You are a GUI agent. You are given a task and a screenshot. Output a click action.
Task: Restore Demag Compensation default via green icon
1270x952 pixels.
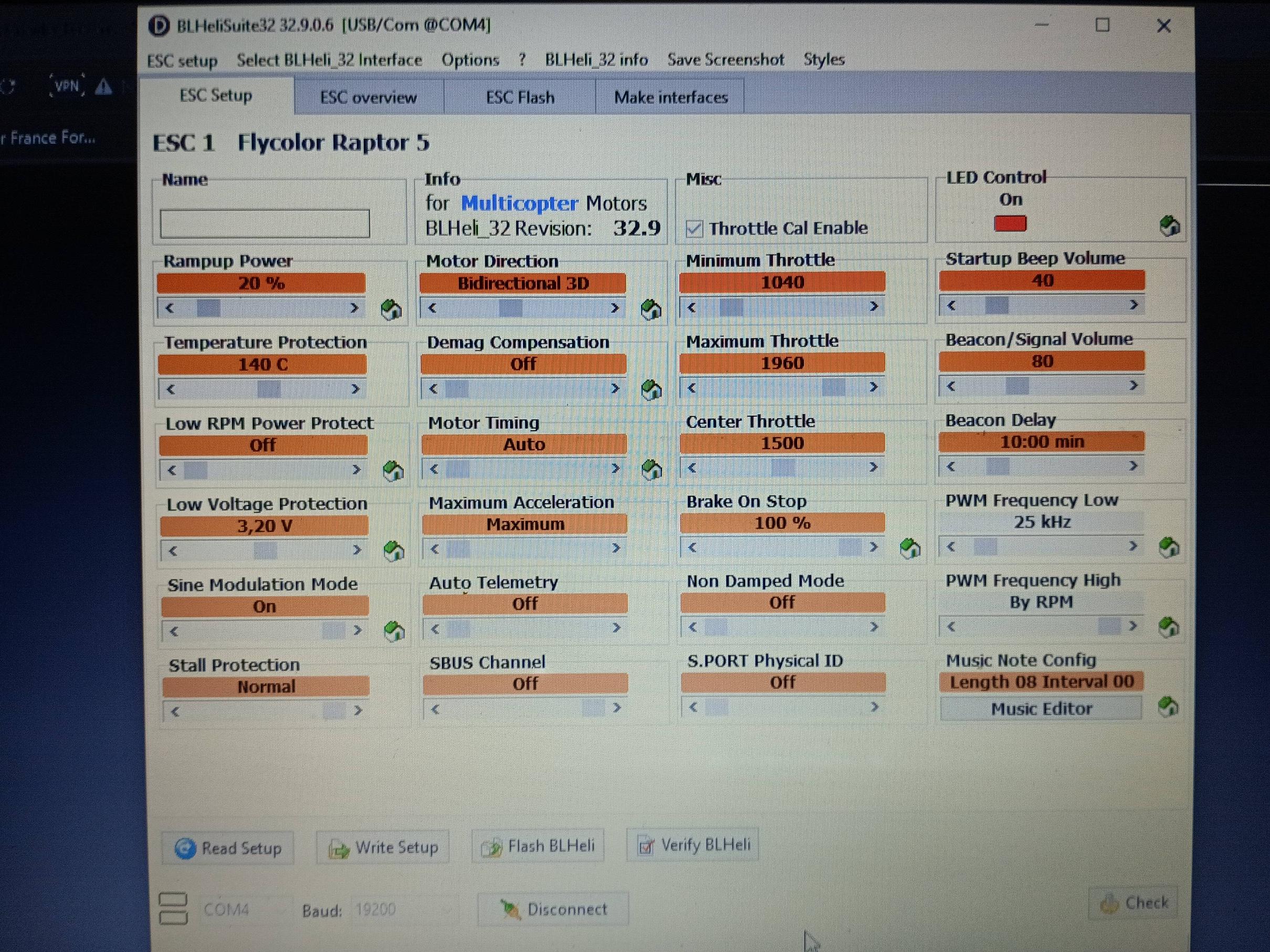click(650, 389)
